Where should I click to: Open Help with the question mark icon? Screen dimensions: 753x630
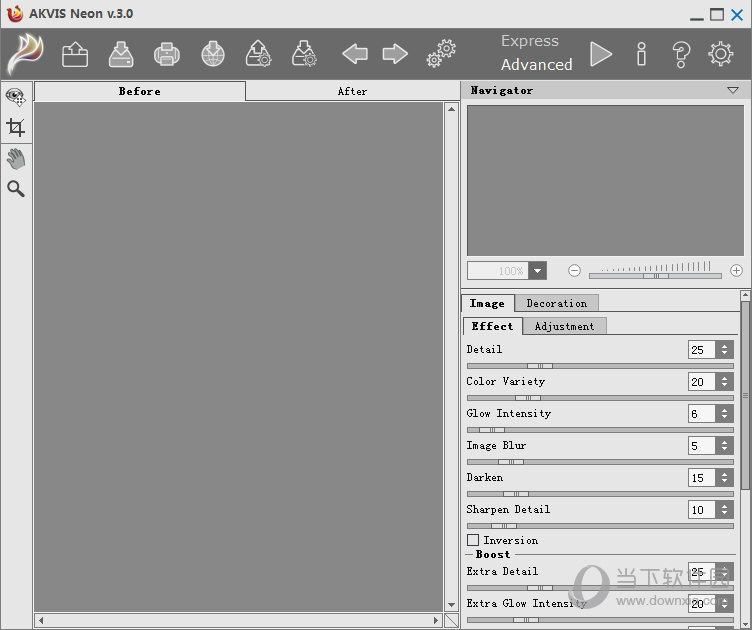pos(681,54)
